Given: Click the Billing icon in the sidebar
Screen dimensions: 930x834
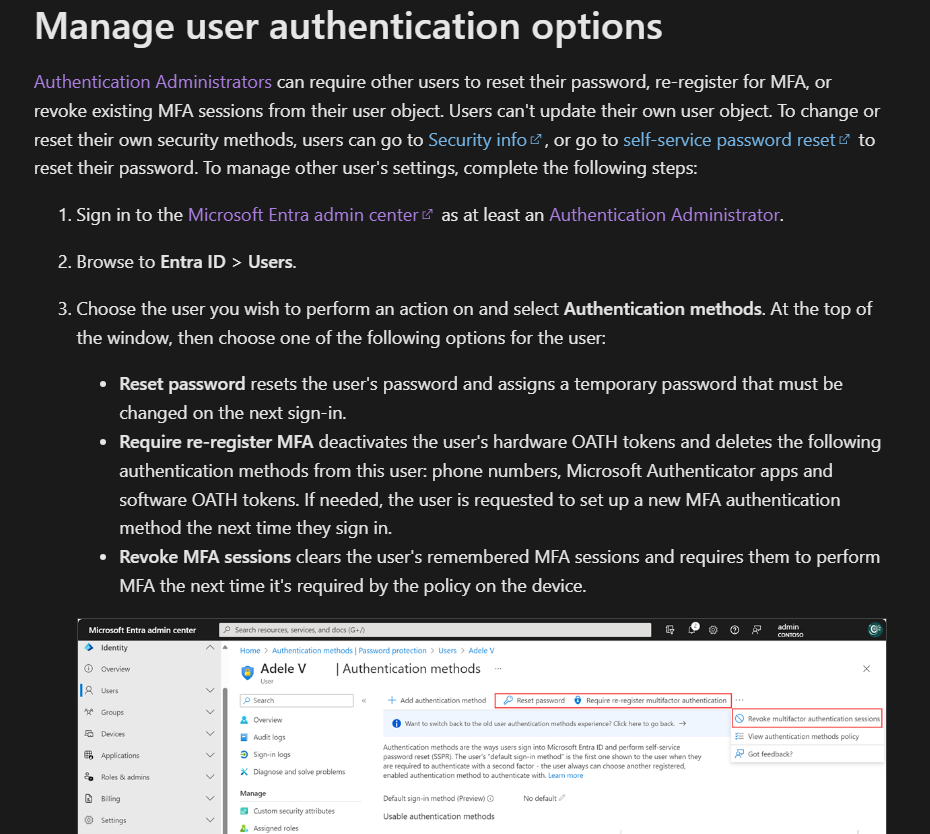Looking at the screenshot, I should click(88, 799).
